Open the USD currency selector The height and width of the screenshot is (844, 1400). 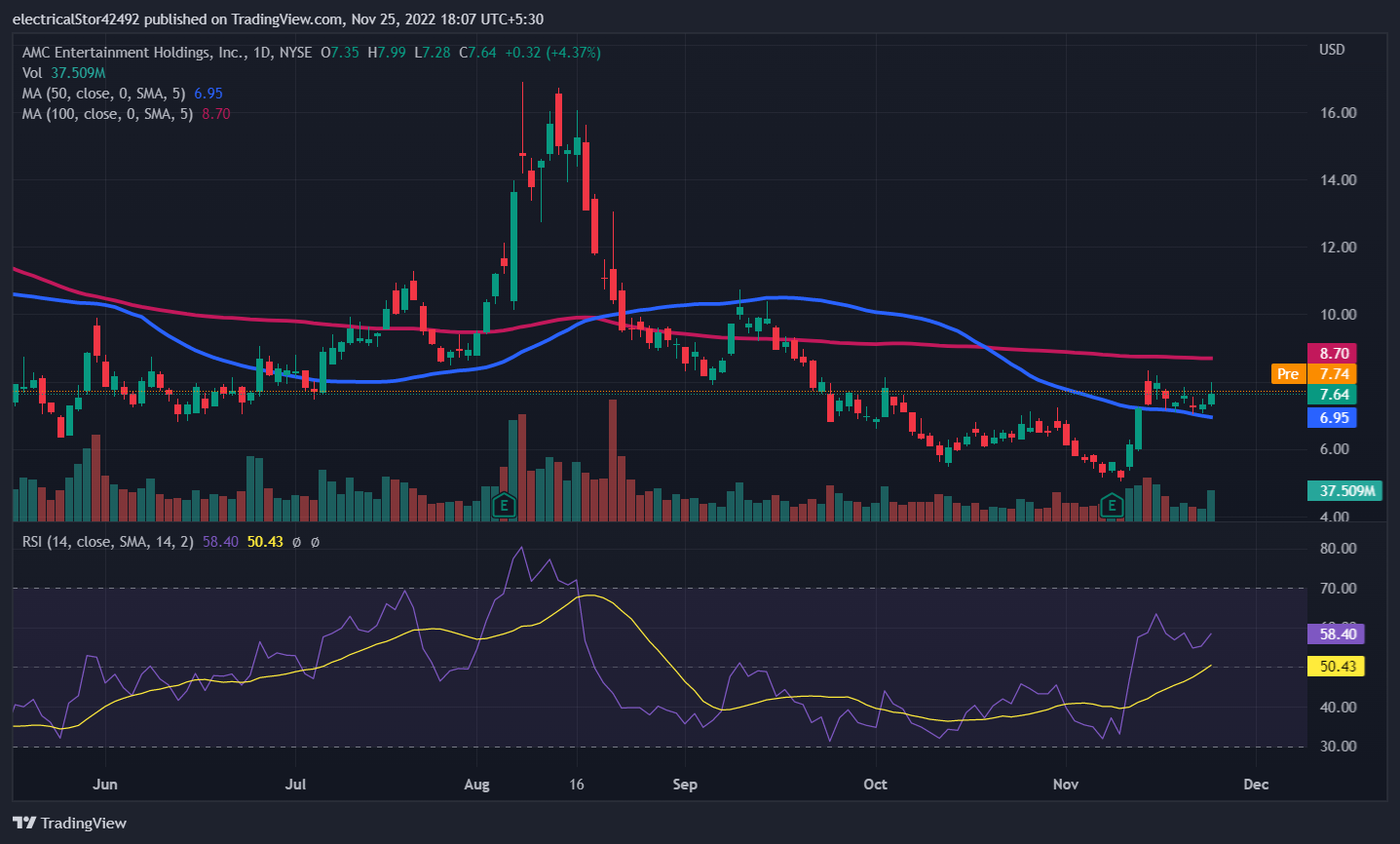click(x=1332, y=50)
